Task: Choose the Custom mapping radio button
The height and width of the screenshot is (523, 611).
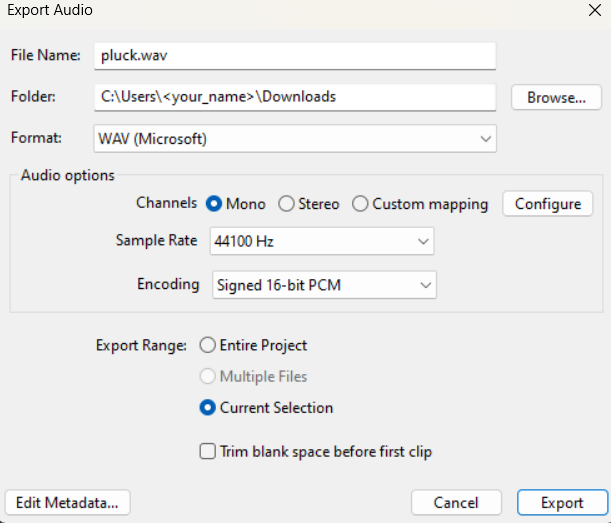Action: point(360,204)
